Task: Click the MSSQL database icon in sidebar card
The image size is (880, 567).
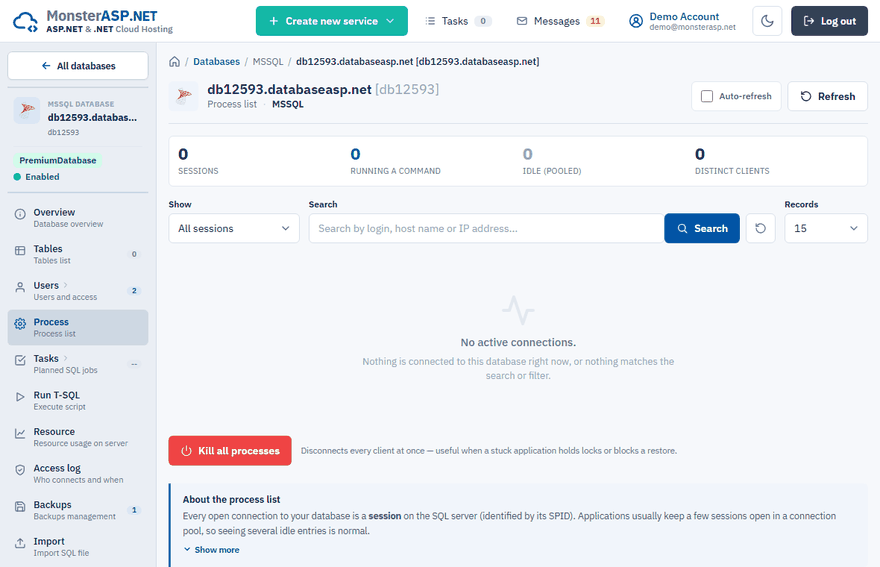Action: pyautogui.click(x=27, y=111)
